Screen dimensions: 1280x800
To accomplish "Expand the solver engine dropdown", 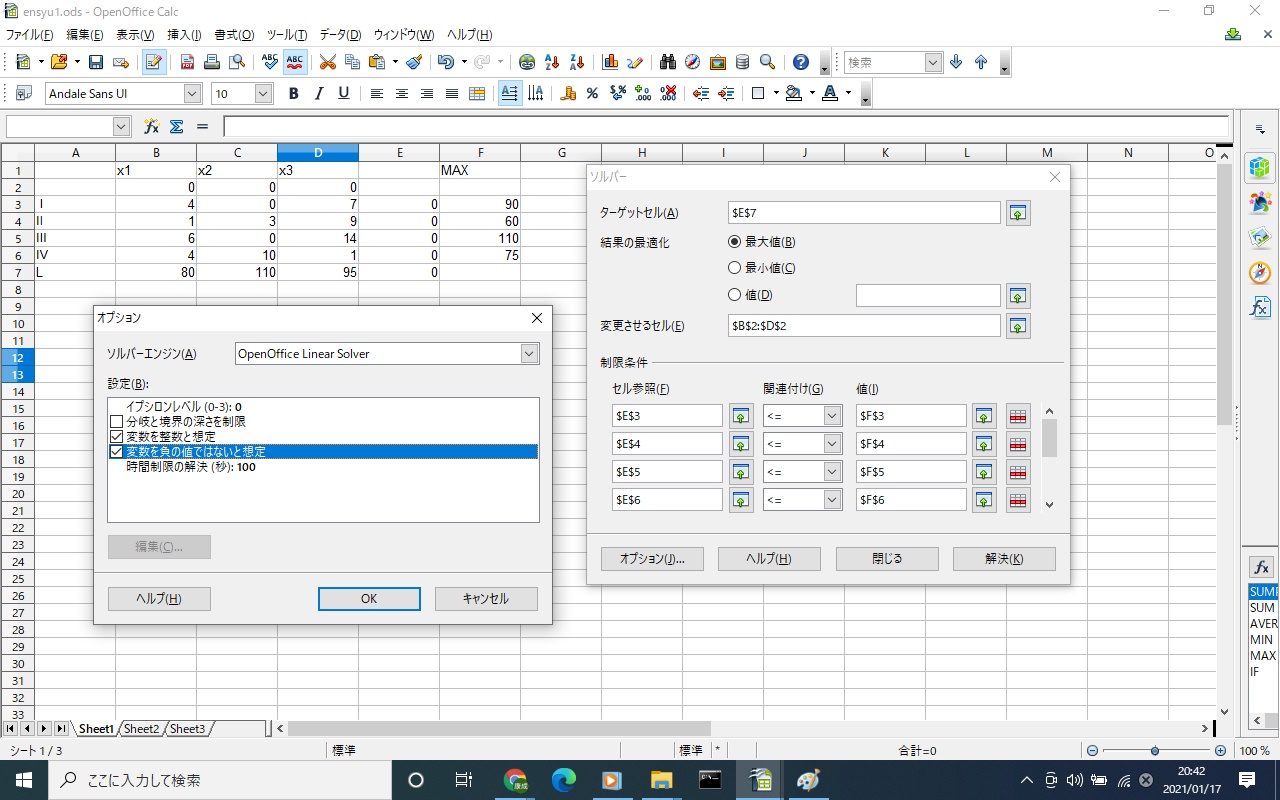I will (529, 354).
